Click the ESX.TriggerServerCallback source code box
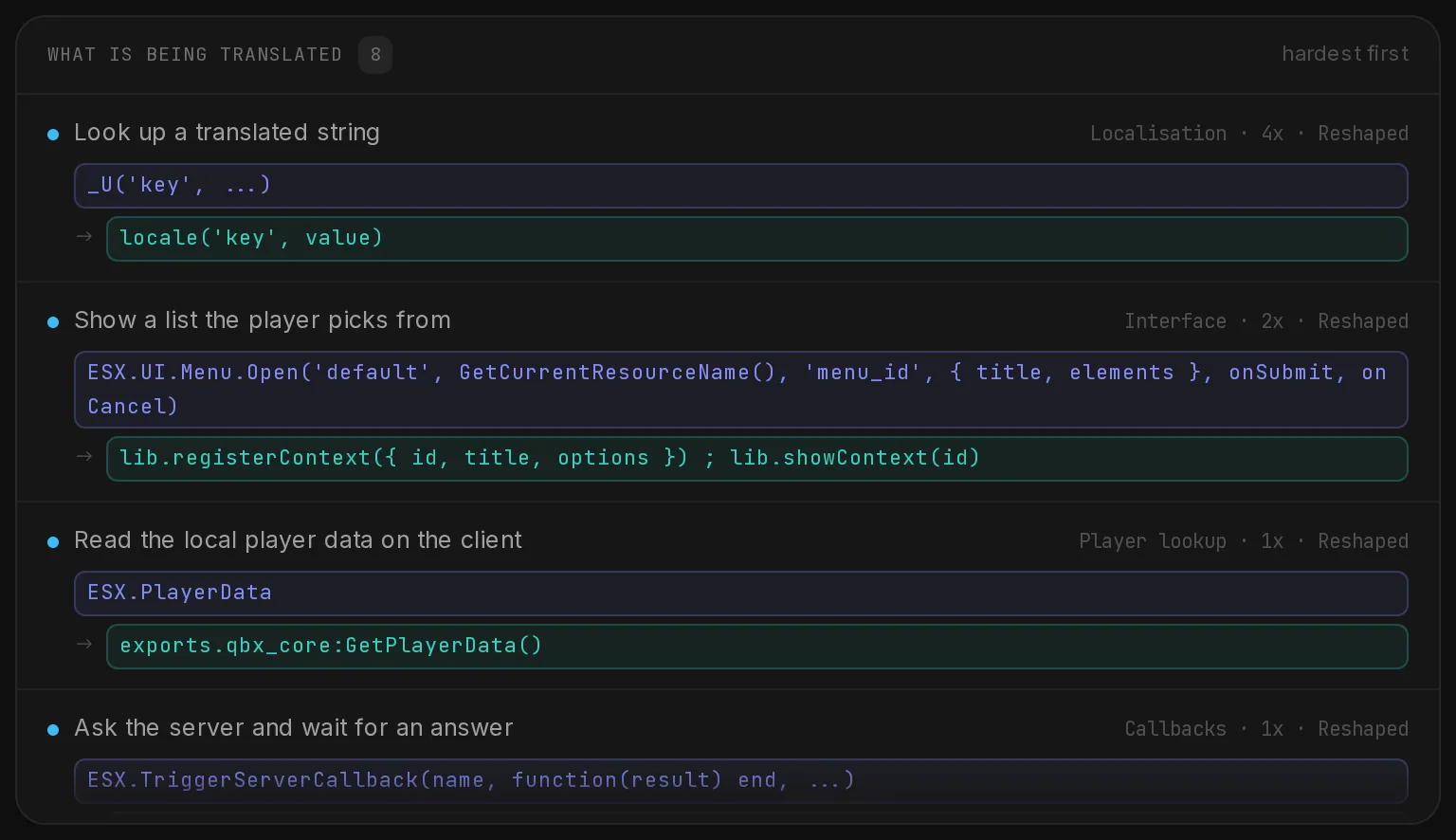 [x=741, y=781]
